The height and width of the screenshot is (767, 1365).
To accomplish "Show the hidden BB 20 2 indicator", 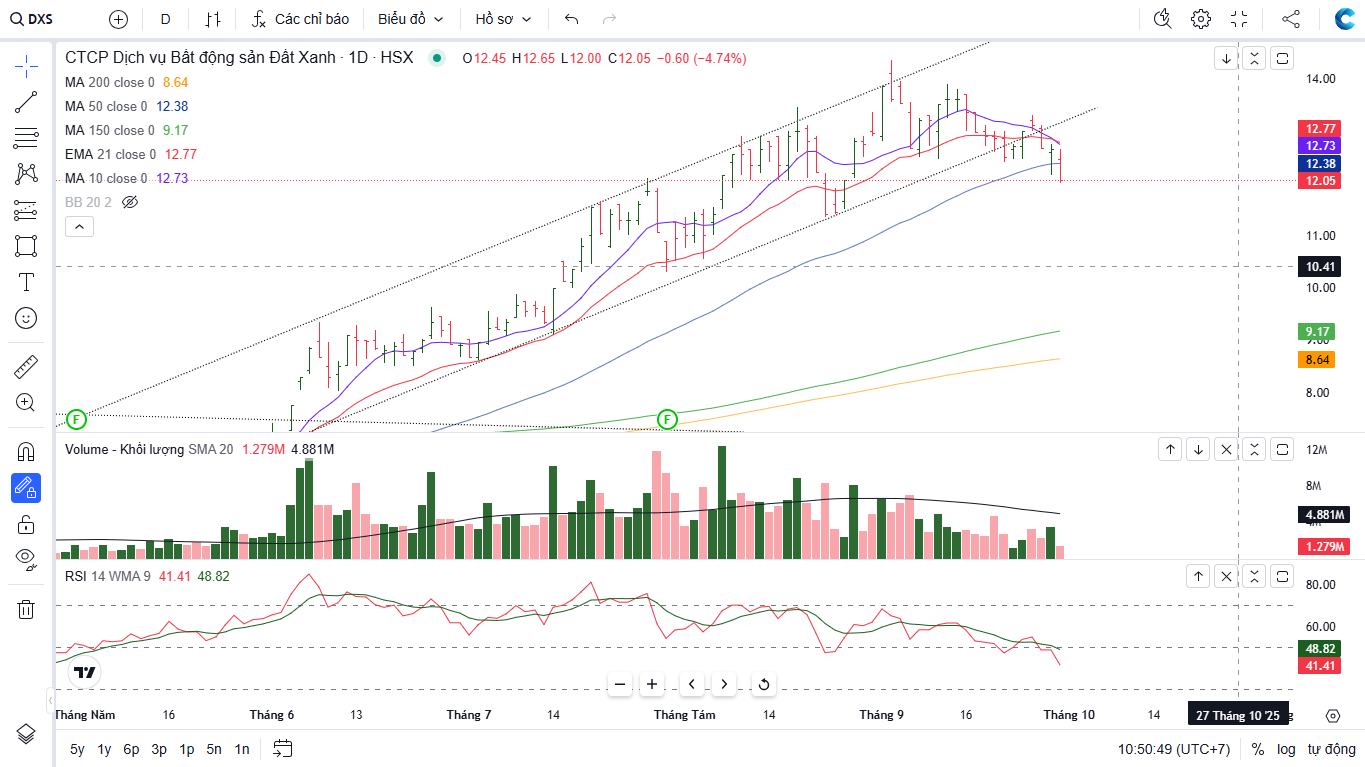I will click(129, 202).
